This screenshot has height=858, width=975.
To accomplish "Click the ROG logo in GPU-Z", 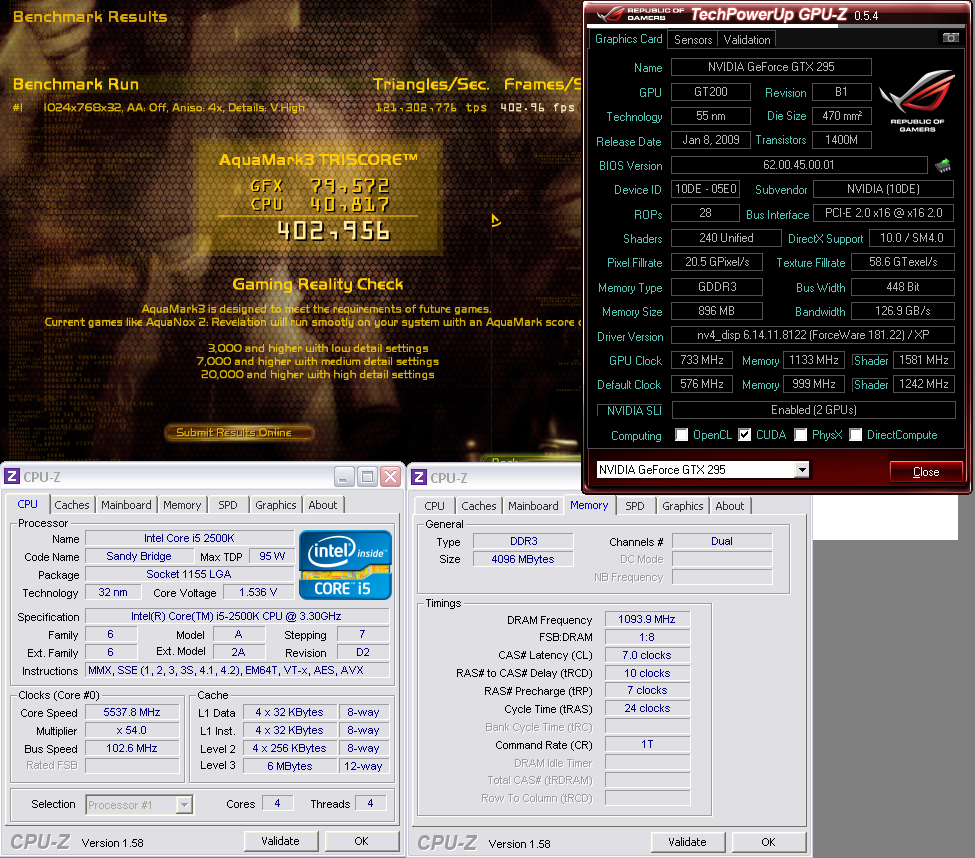I will pyautogui.click(x=917, y=101).
